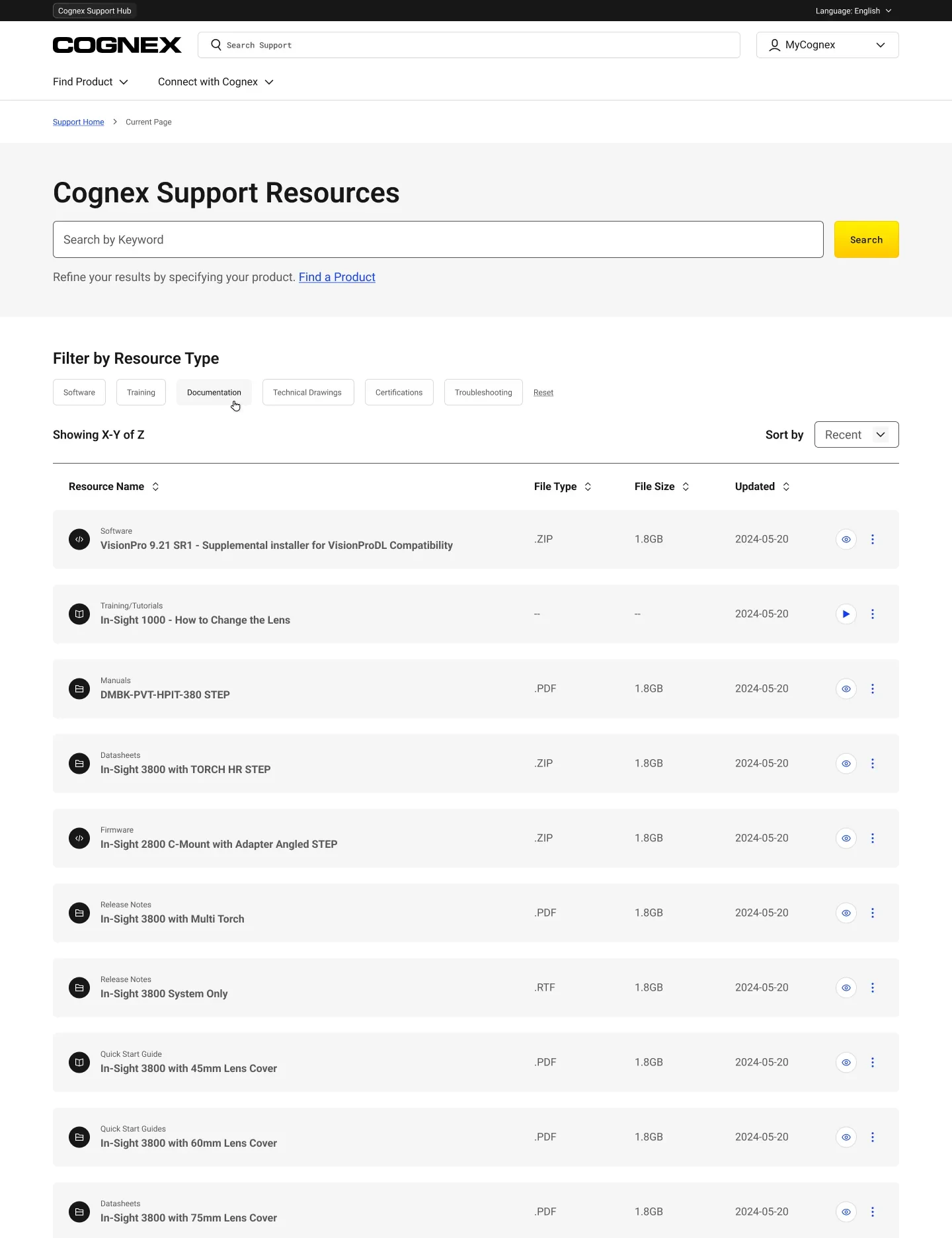Click the folder icon beside TORCH HR STEP

(x=79, y=763)
